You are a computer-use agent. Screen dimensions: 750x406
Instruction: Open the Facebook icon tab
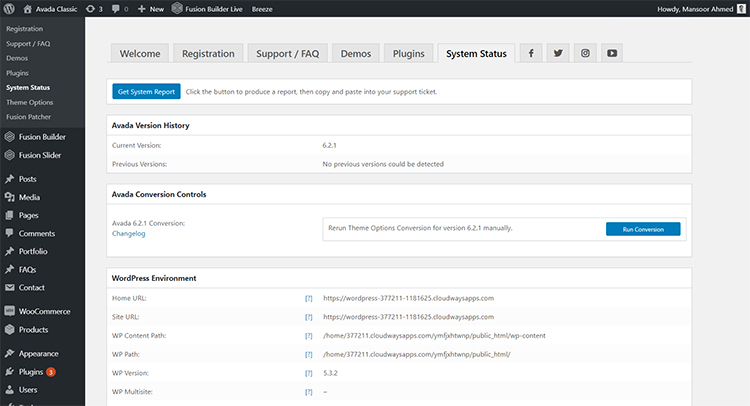pos(531,54)
